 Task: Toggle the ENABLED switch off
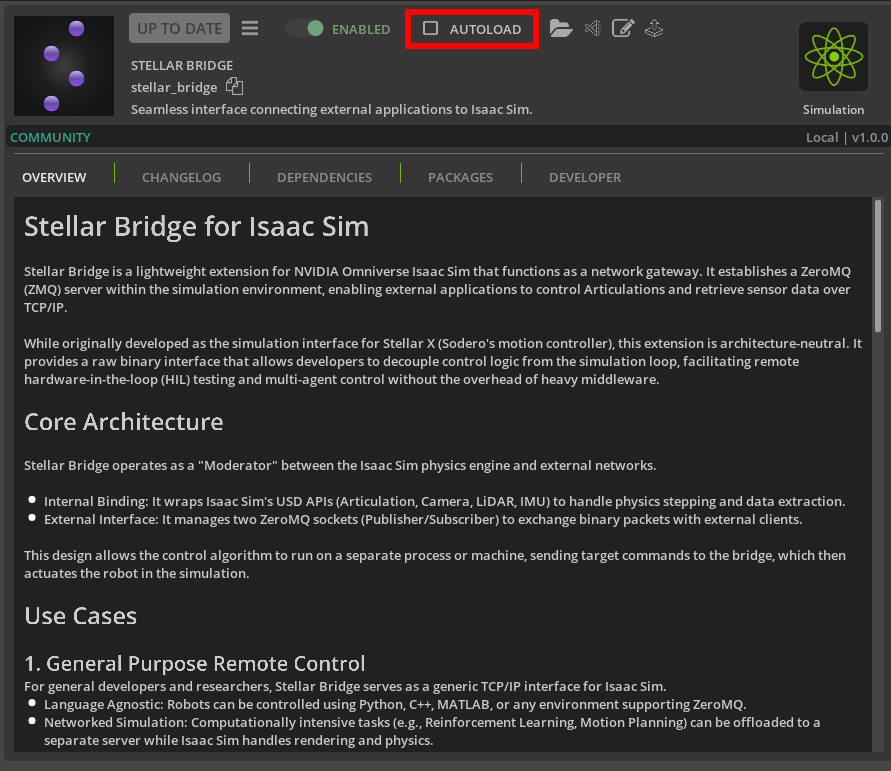(x=304, y=29)
